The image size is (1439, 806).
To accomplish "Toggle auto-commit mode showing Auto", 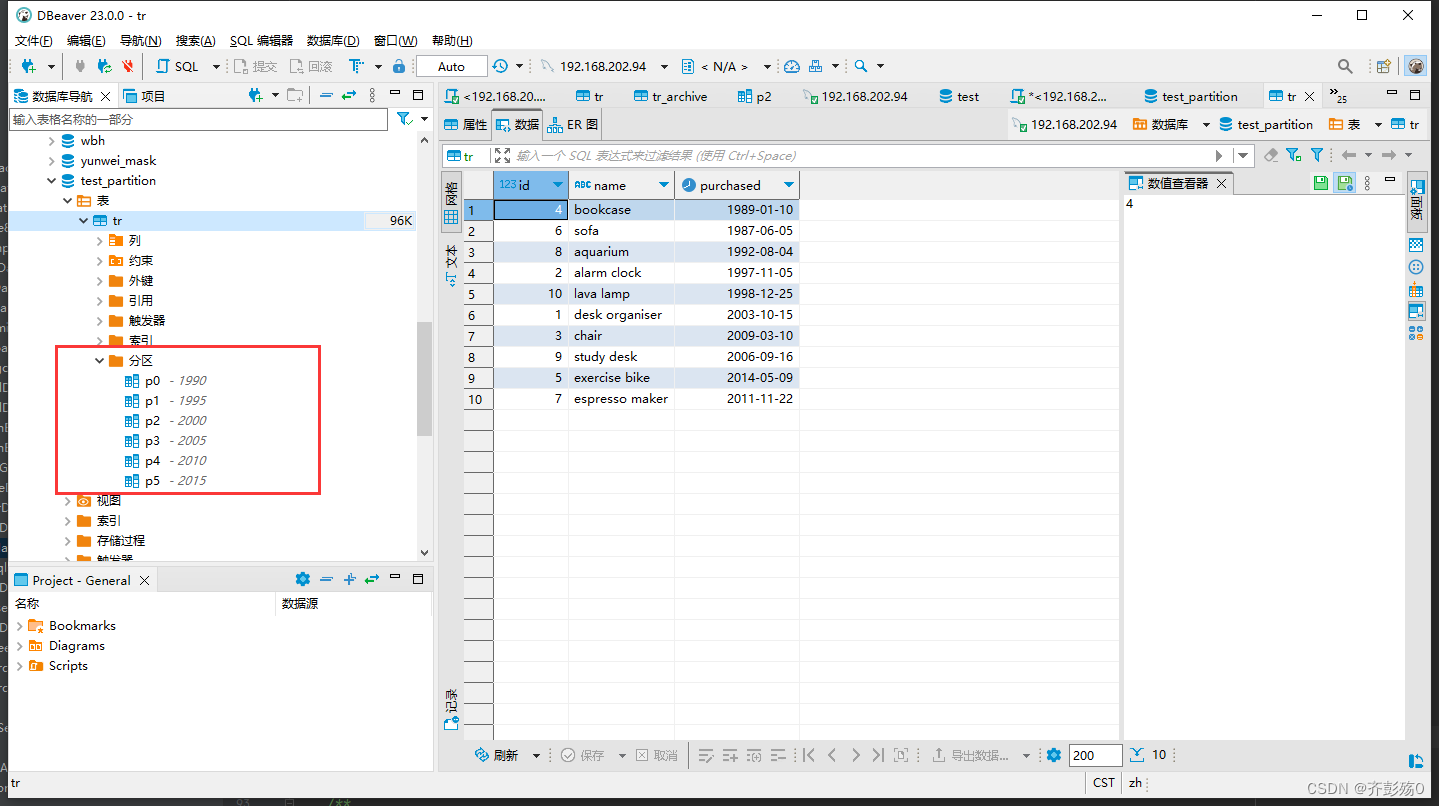I will point(450,66).
